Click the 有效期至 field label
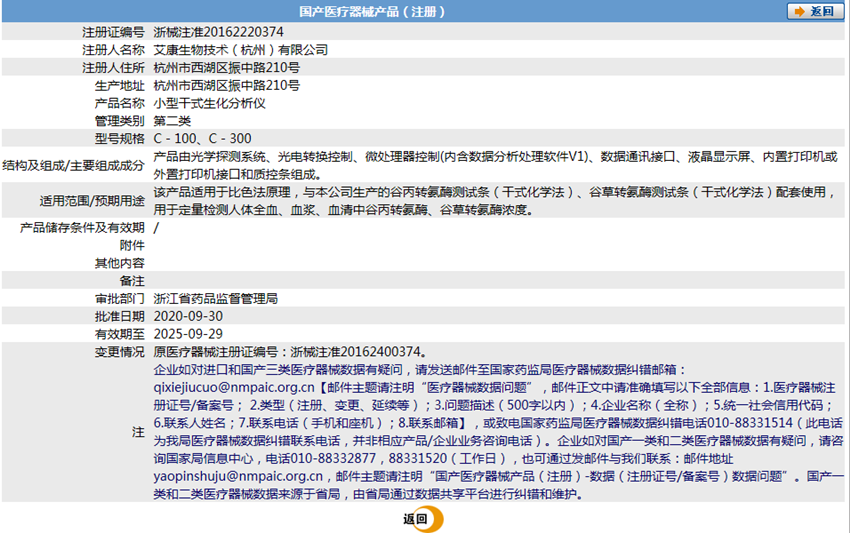Viewport: 850px width, 533px height. click(x=120, y=334)
